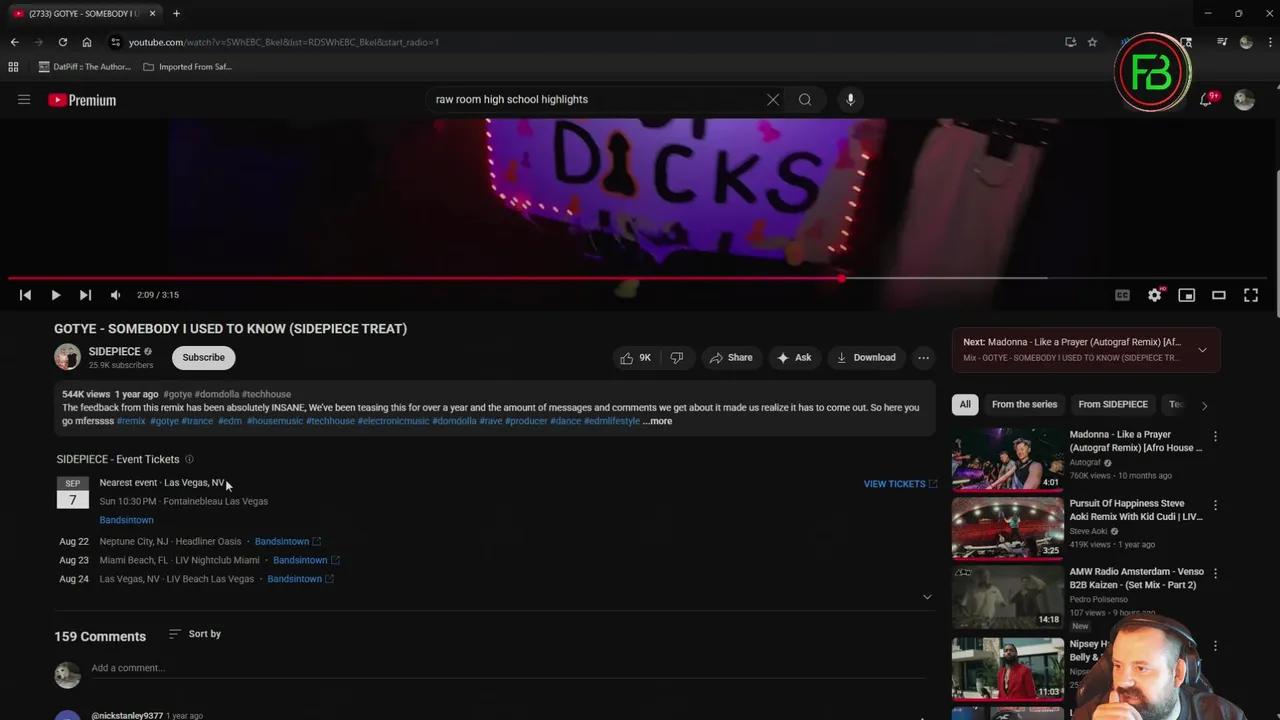The width and height of the screenshot is (1280, 720).
Task: Focus the Add a comment field
Action: pos(507,668)
